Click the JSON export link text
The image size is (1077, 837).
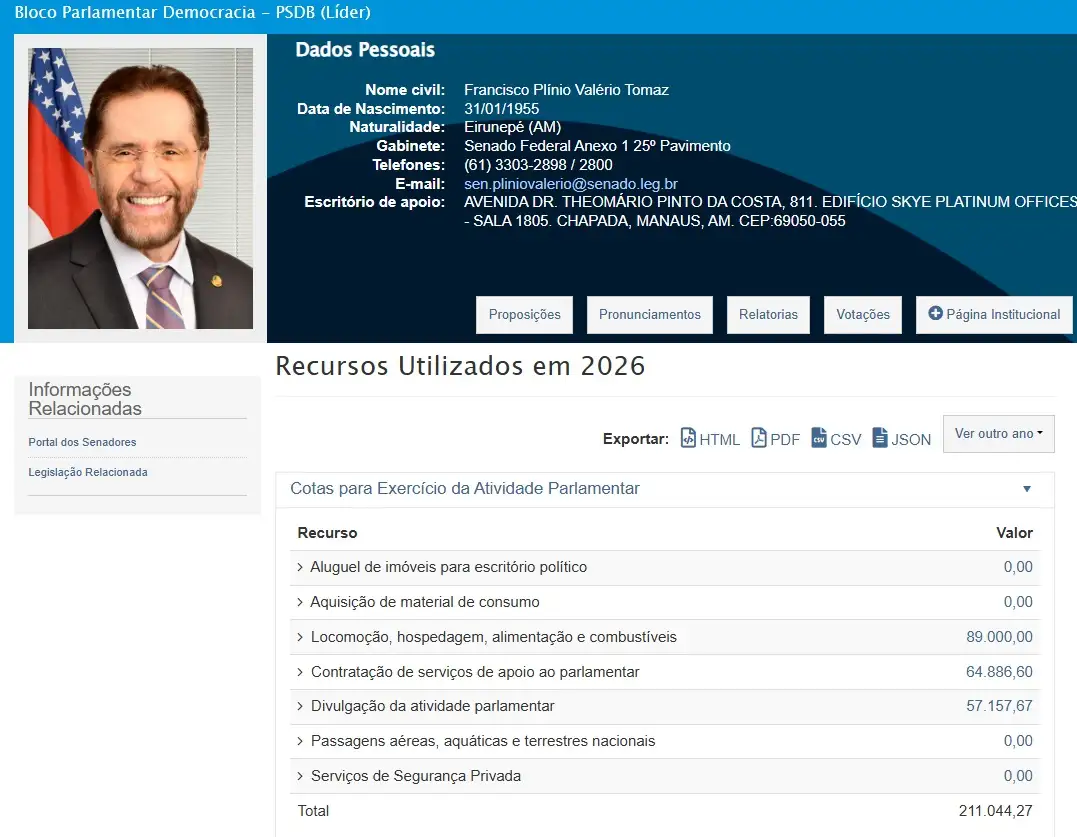911,439
